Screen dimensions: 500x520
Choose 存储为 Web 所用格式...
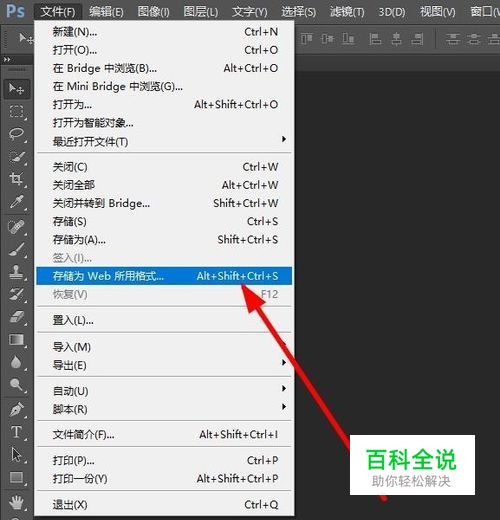pyautogui.click(x=164, y=276)
